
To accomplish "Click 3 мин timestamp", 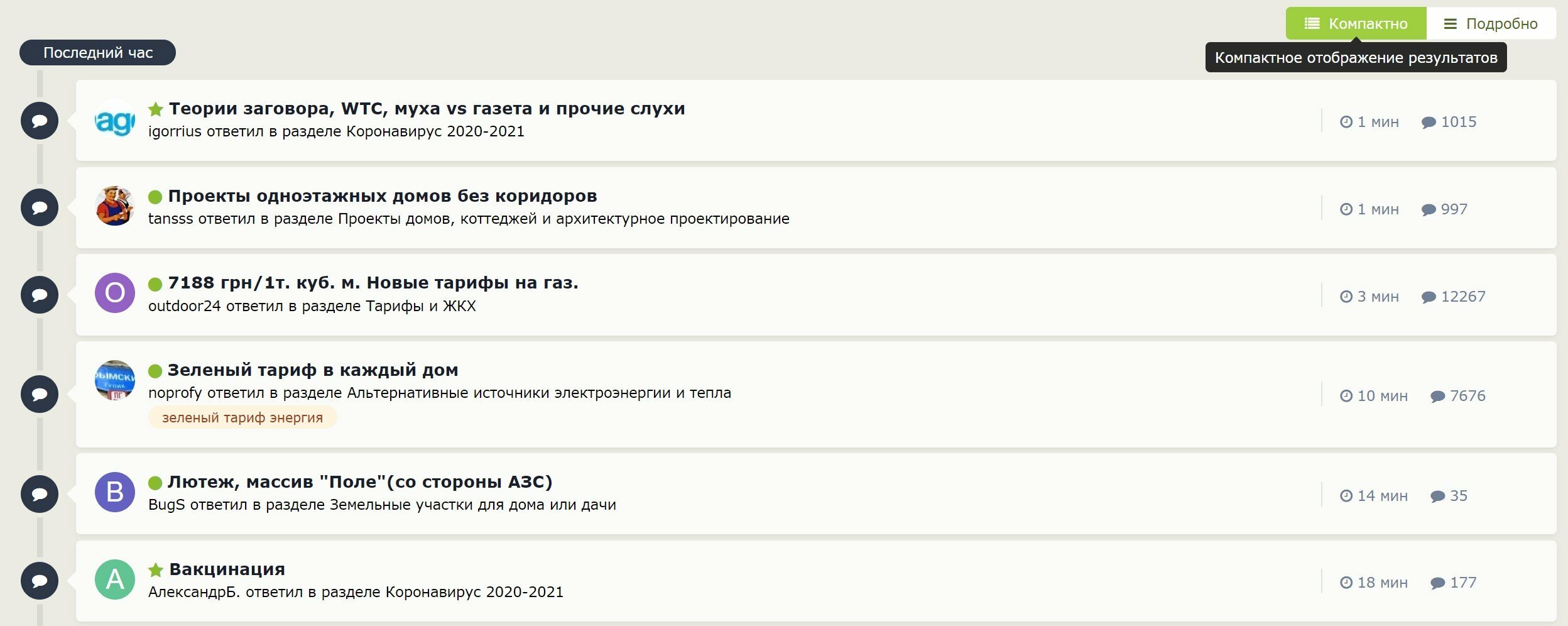I will click(x=1369, y=297).
